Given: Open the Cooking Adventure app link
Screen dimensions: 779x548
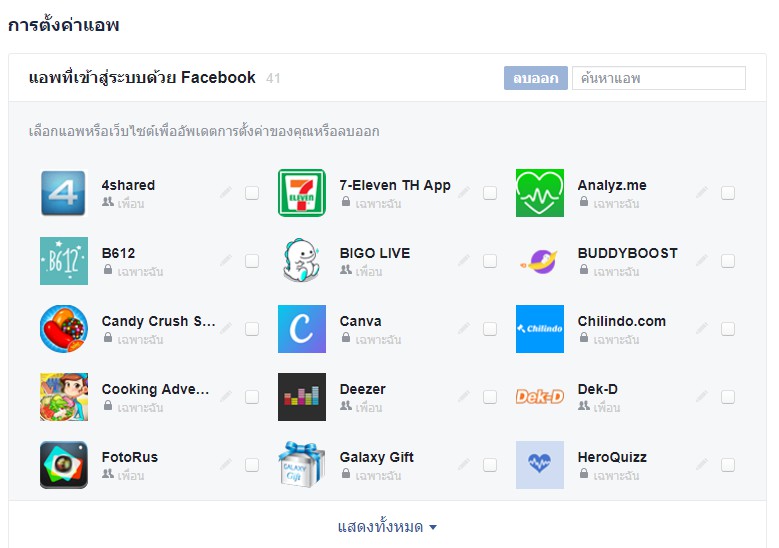Looking at the screenshot, I should pyautogui.click(x=155, y=389).
